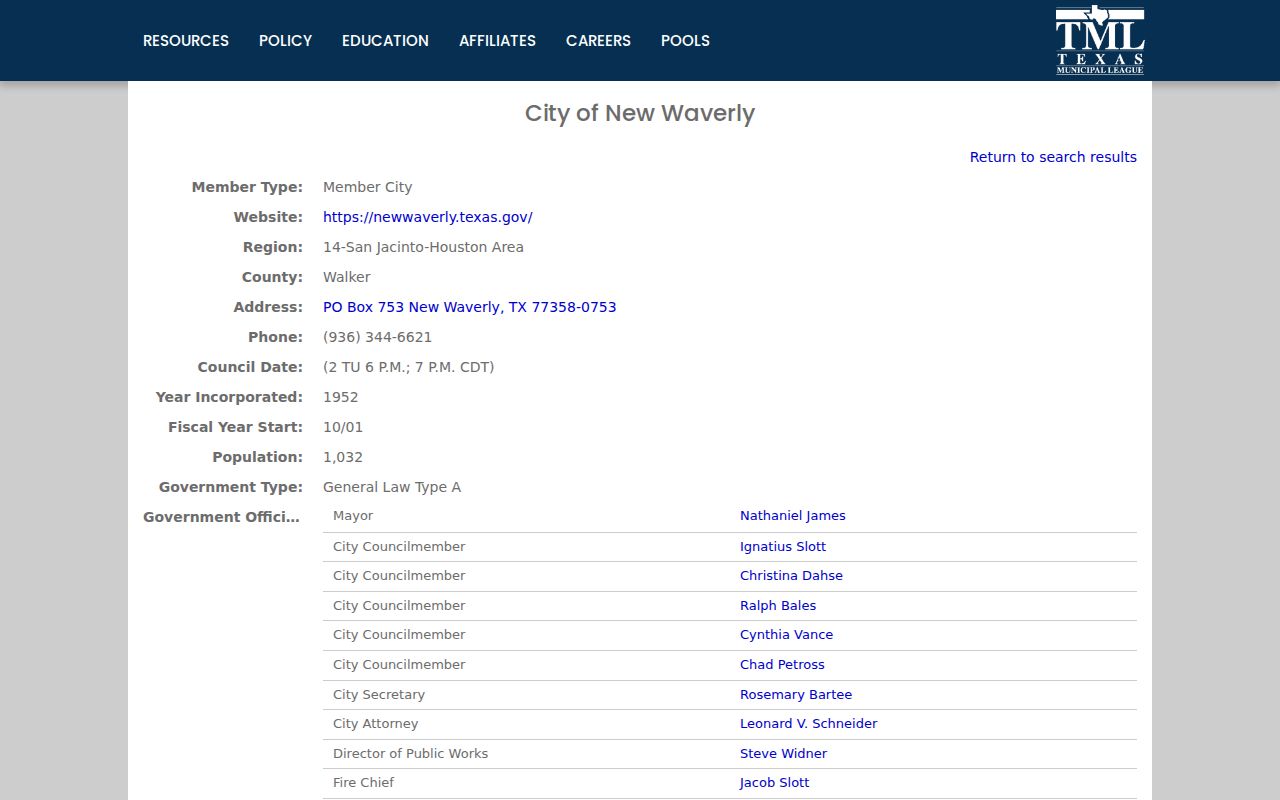The width and height of the screenshot is (1280, 800).
Task: Open the Education menu
Action: click(385, 41)
